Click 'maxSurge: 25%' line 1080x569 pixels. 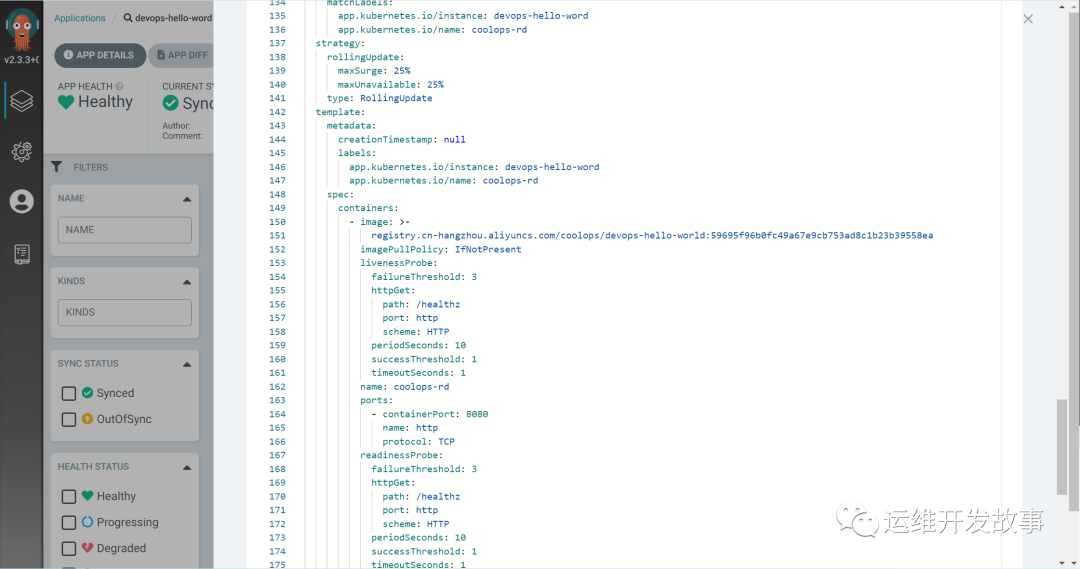coord(374,70)
